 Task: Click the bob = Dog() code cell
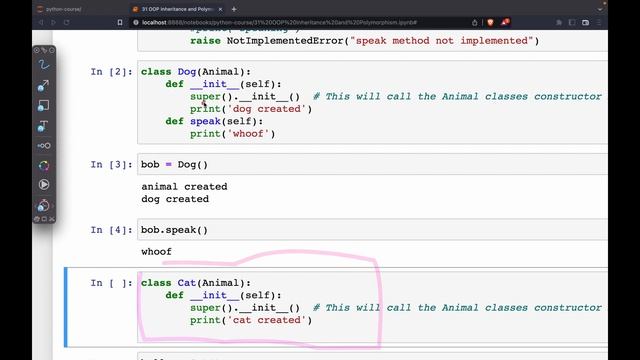(372, 164)
